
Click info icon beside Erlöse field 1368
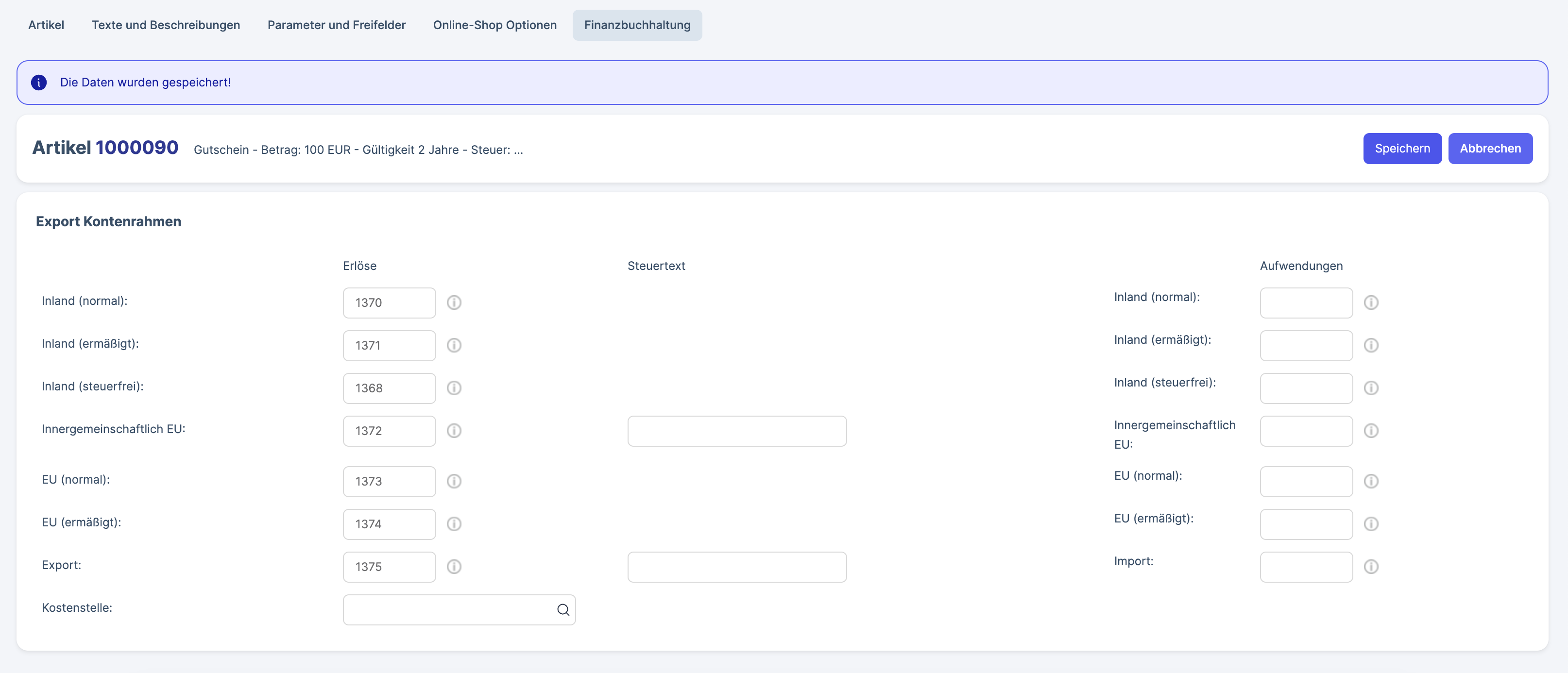click(x=454, y=387)
